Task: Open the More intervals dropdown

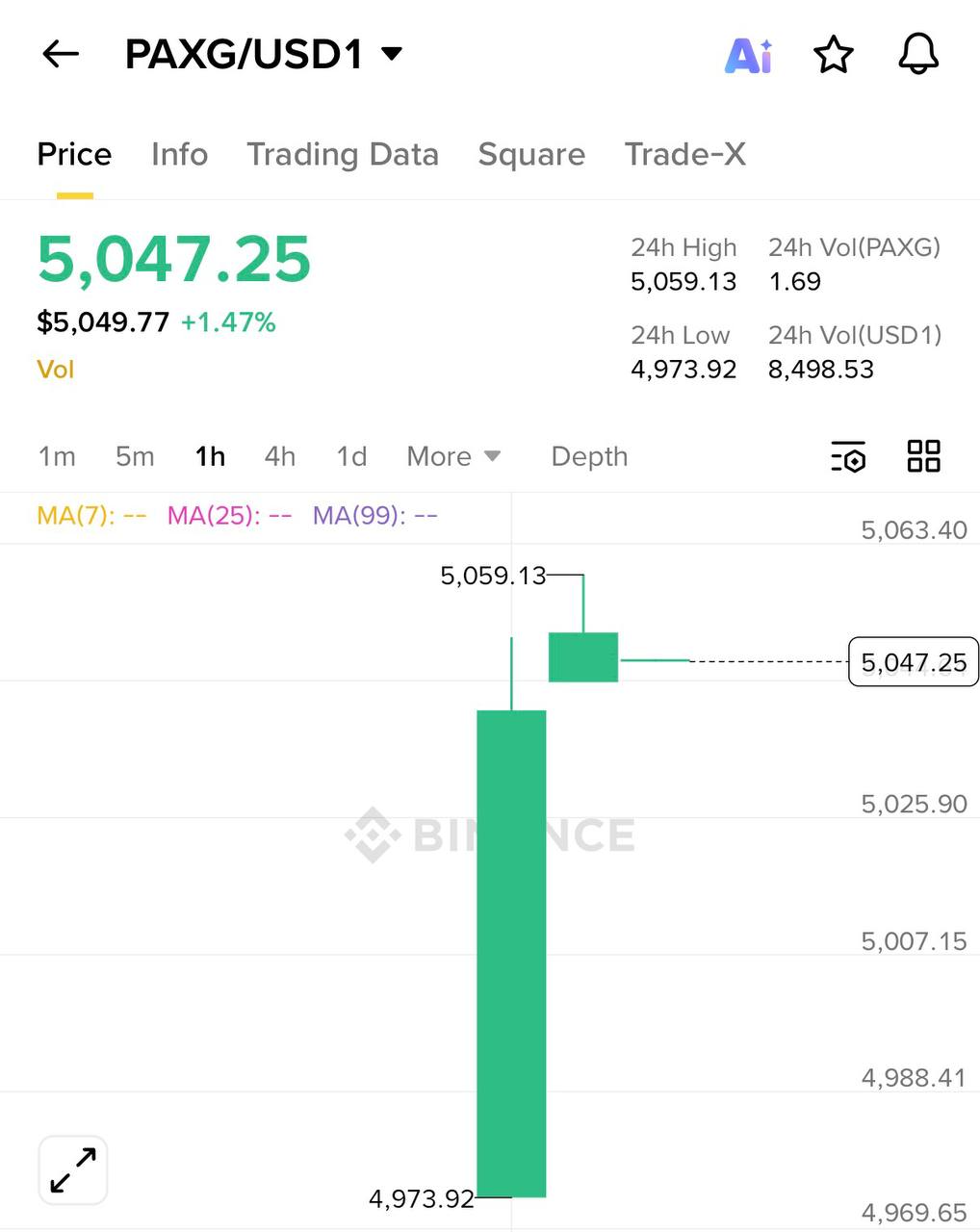Action: (x=453, y=456)
